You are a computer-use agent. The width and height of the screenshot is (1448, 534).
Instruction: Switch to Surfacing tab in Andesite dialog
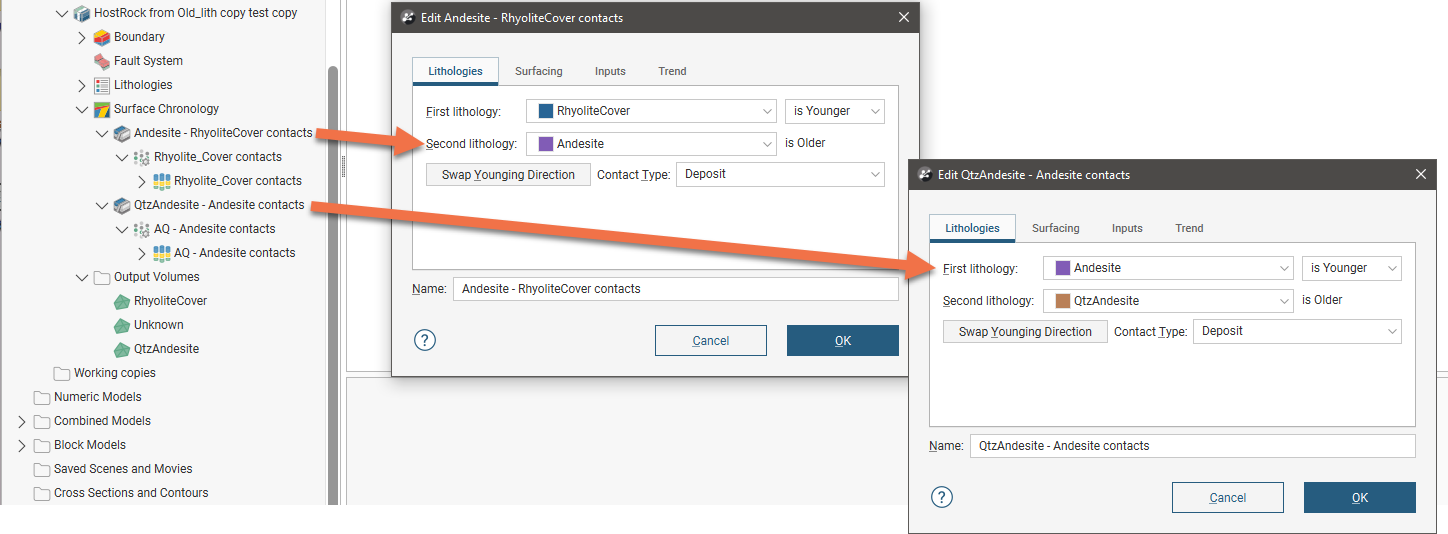click(538, 71)
